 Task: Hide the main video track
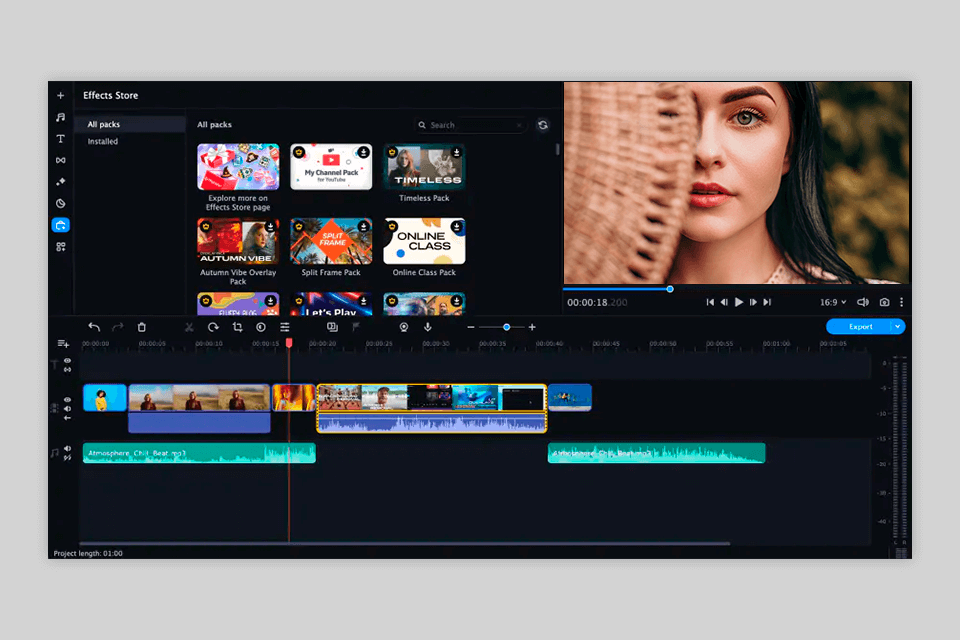coord(67,399)
